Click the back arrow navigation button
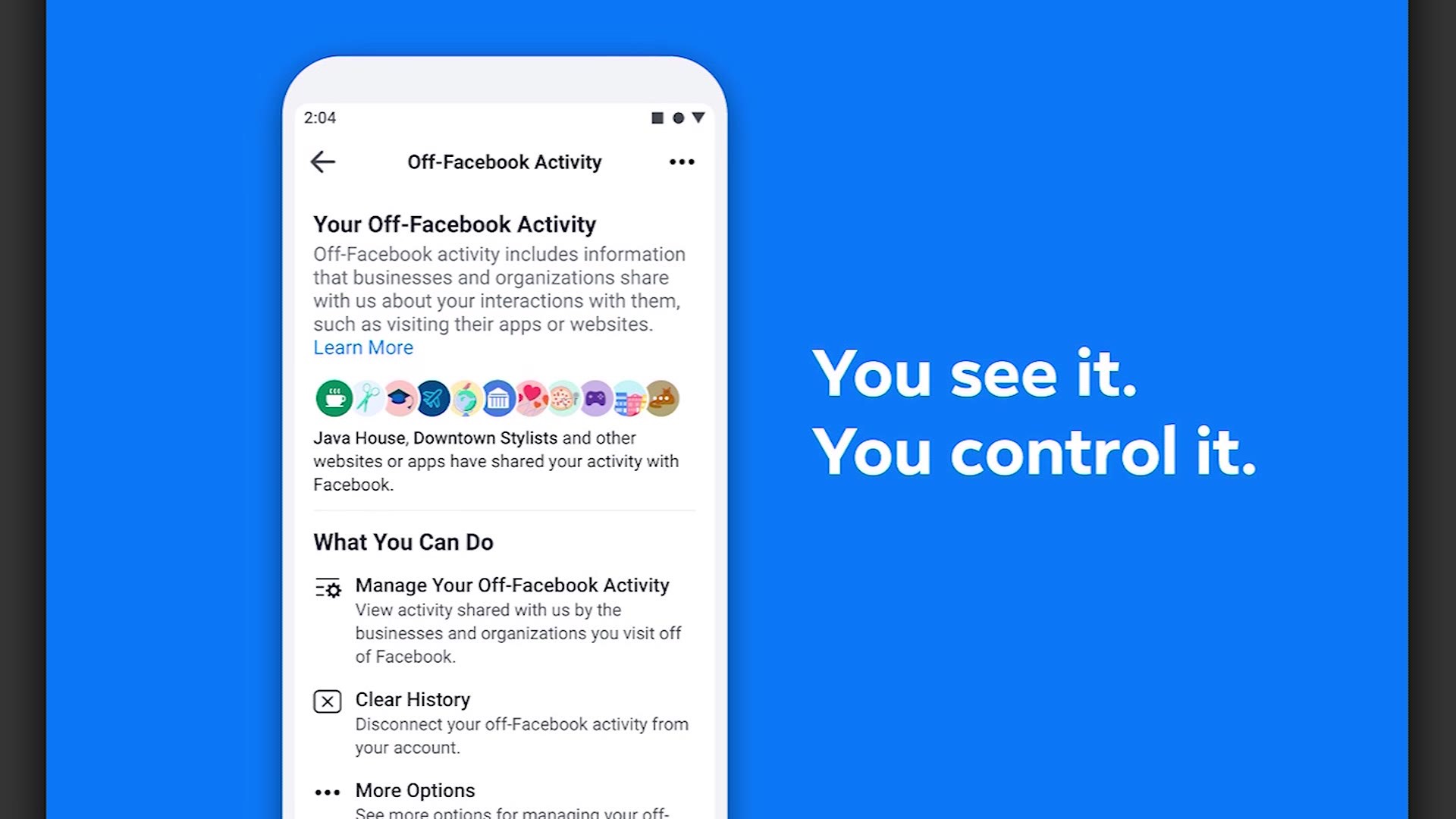 [323, 162]
